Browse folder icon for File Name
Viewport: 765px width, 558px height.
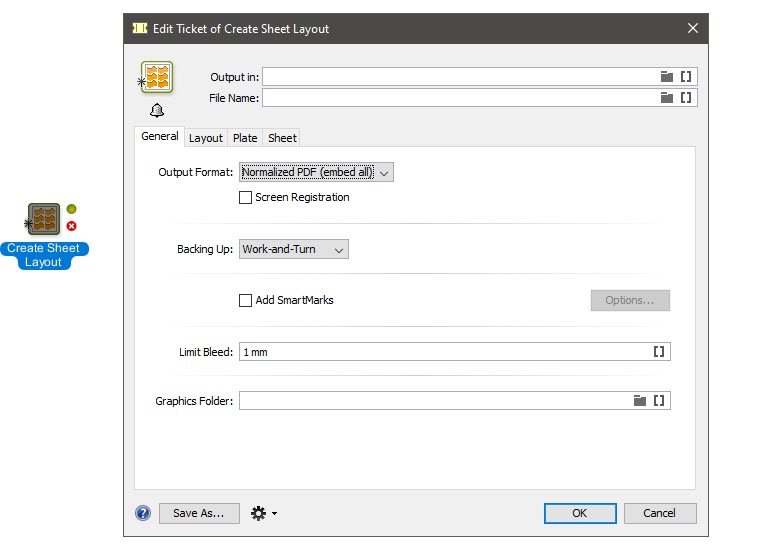coord(667,98)
